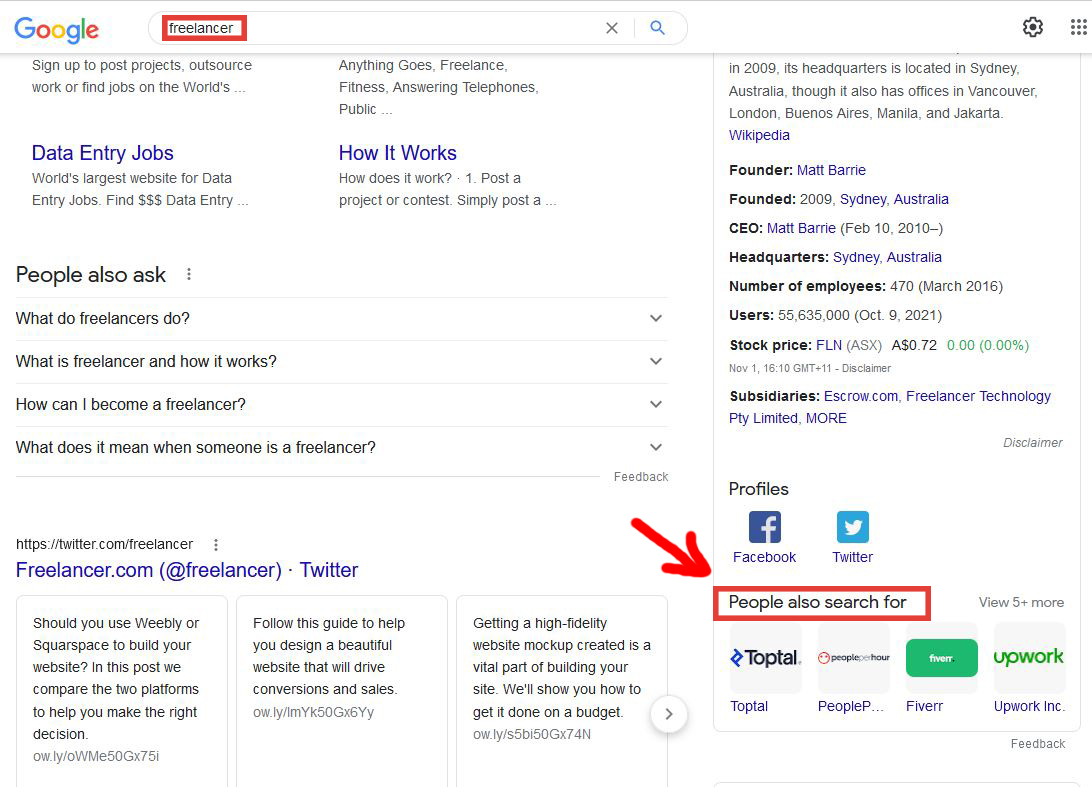
Task: Click founder Matt Barrie link
Action: (x=832, y=170)
